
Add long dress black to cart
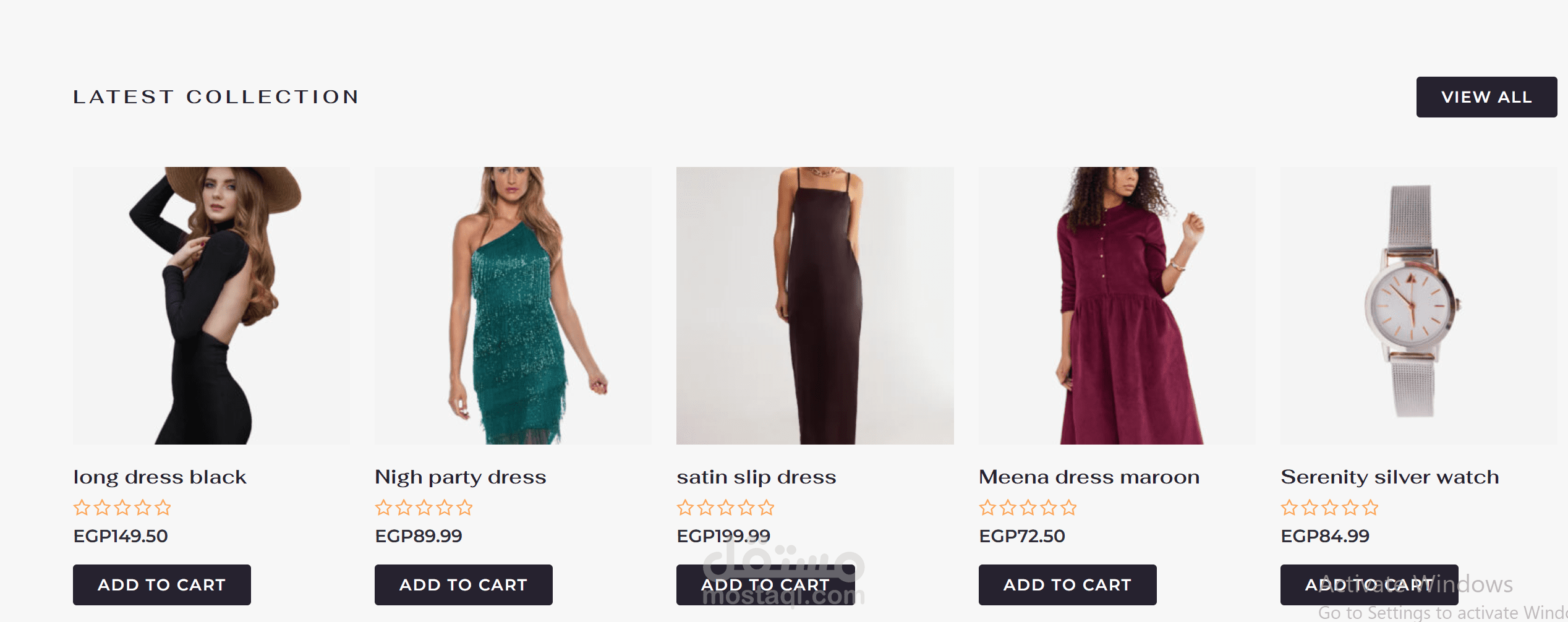pos(162,584)
